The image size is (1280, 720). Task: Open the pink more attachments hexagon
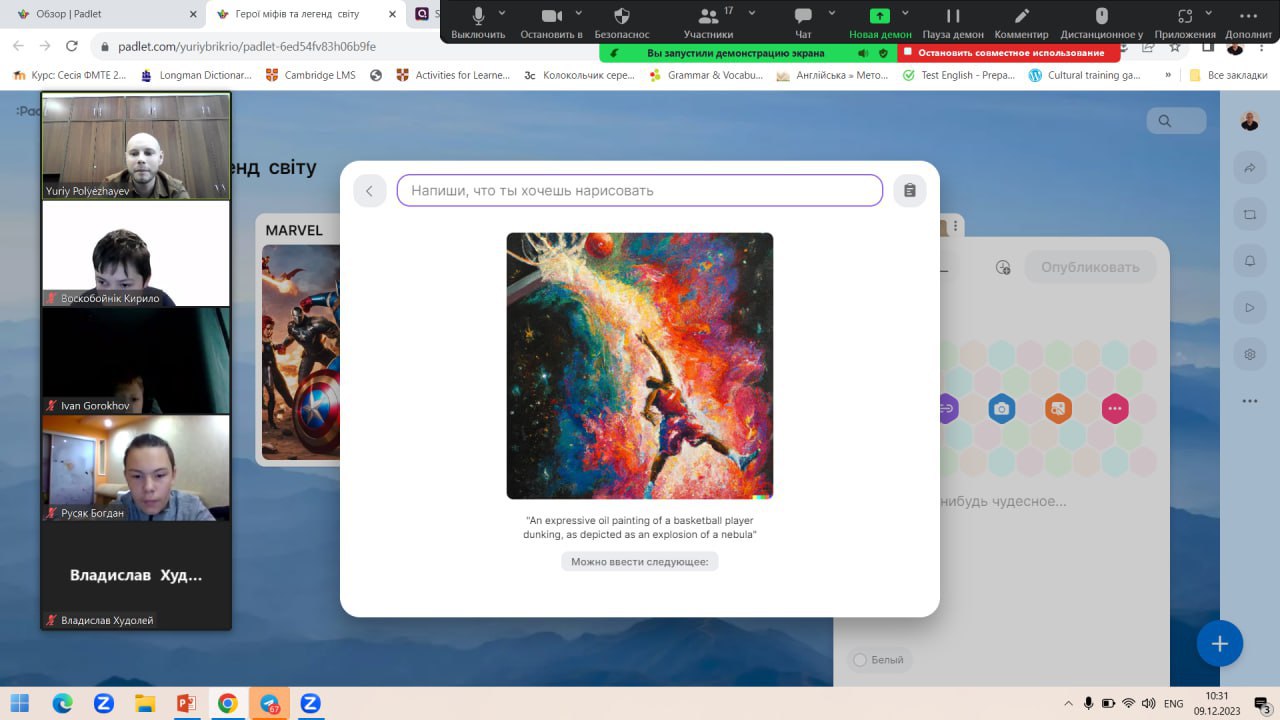pyautogui.click(x=1115, y=408)
